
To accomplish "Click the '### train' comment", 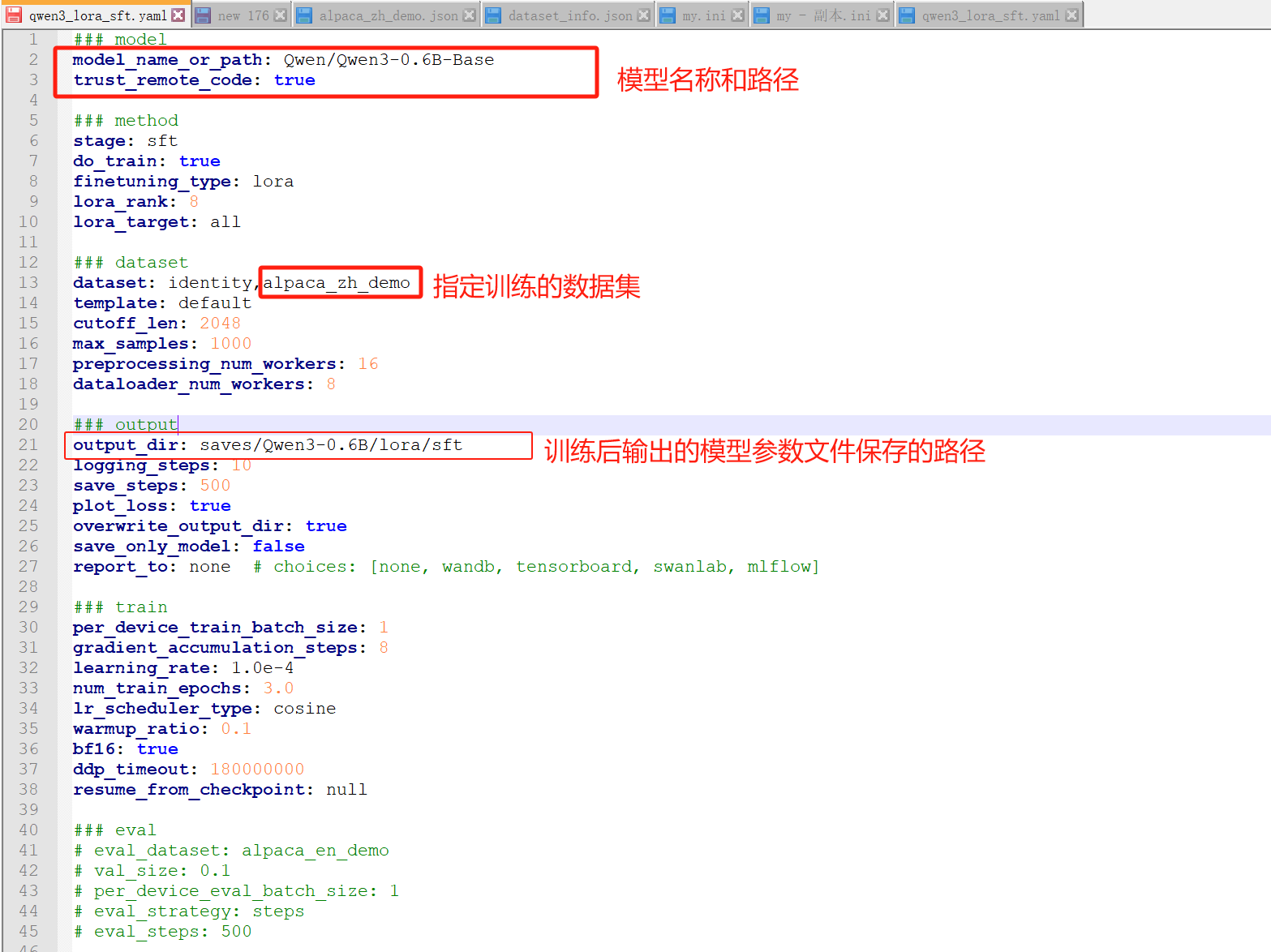I will (x=121, y=607).
